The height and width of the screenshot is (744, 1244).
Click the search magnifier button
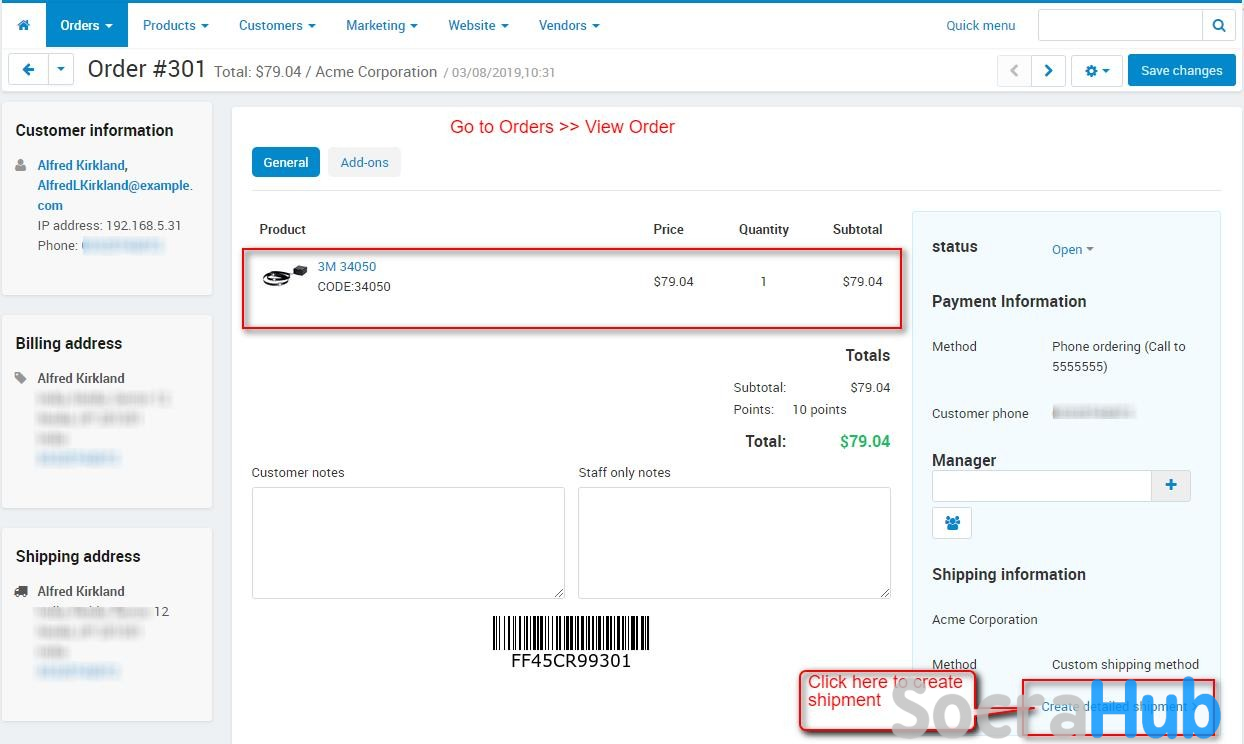coord(1219,25)
